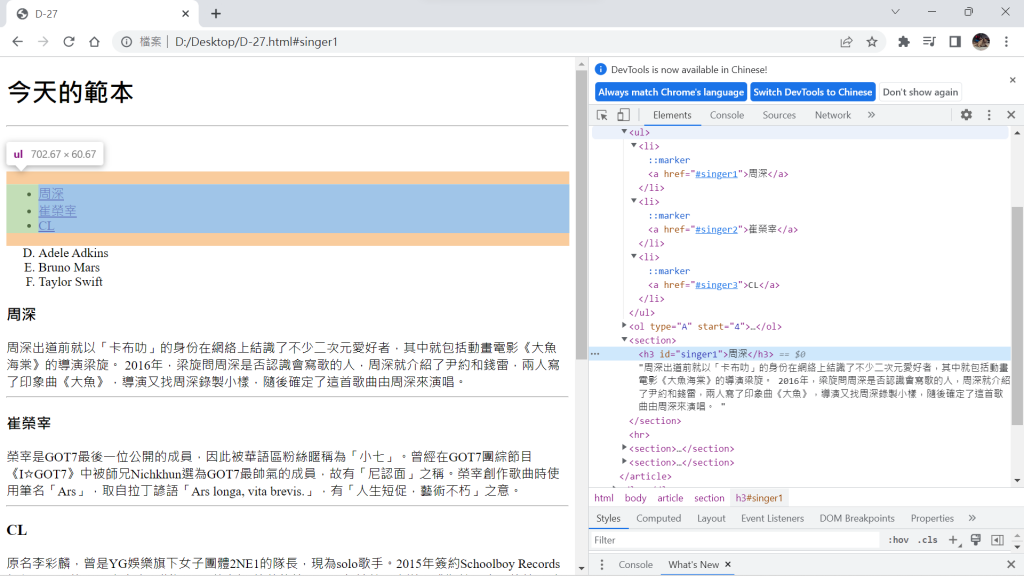Image resolution: width=1024 pixels, height=576 pixels.
Task: Select the h3 id="singer1" element row
Action: [800, 354]
